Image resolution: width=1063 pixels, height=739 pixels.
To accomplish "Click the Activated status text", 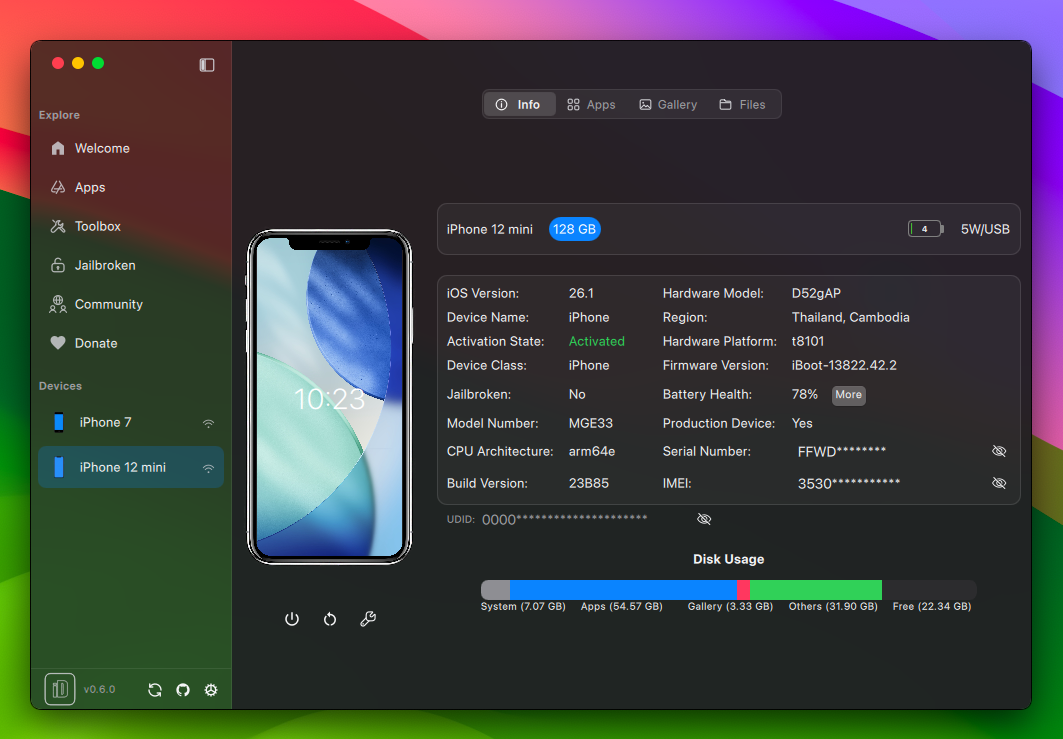I will (x=597, y=342).
